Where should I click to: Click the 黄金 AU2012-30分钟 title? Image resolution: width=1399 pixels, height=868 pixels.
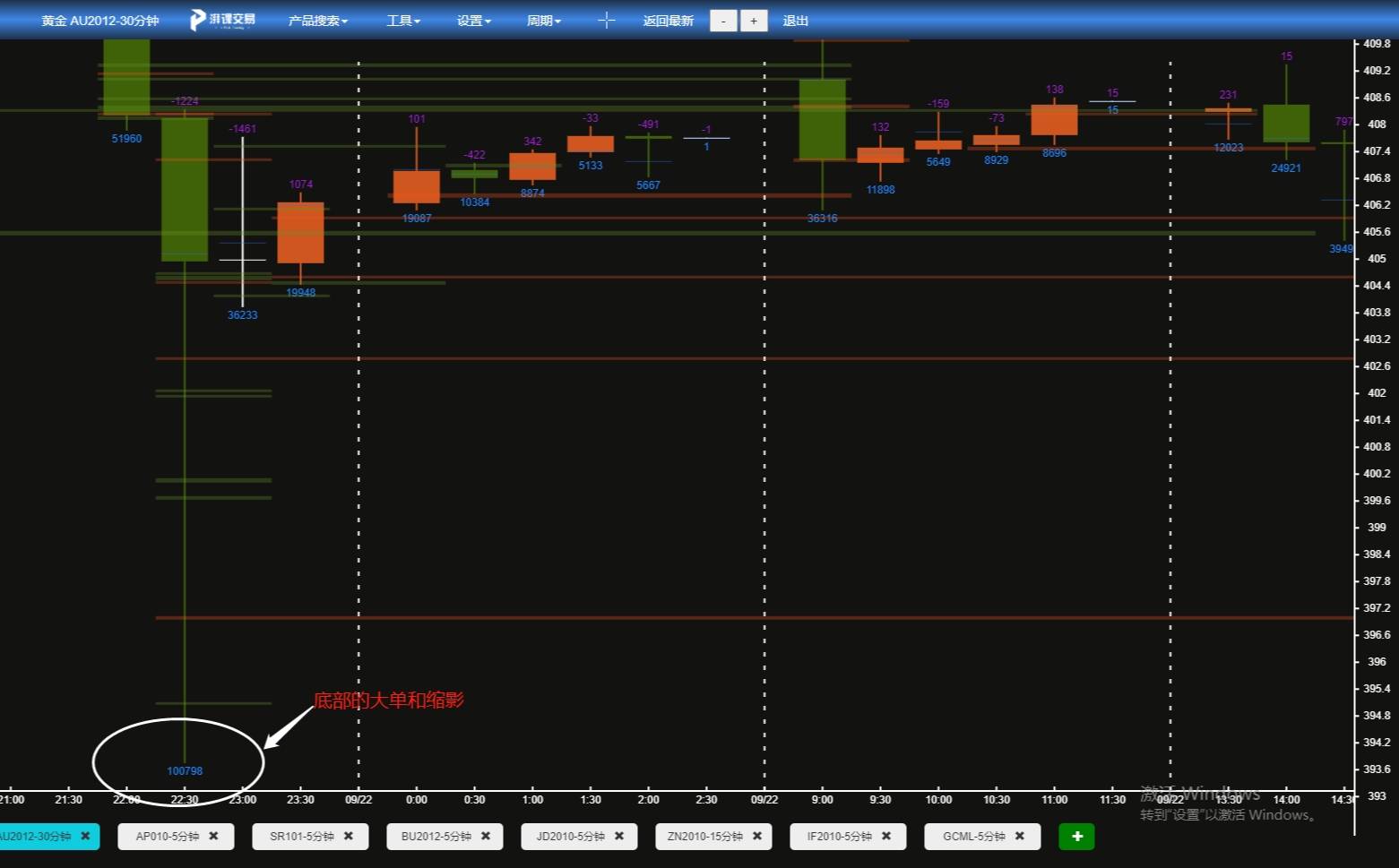(100, 21)
